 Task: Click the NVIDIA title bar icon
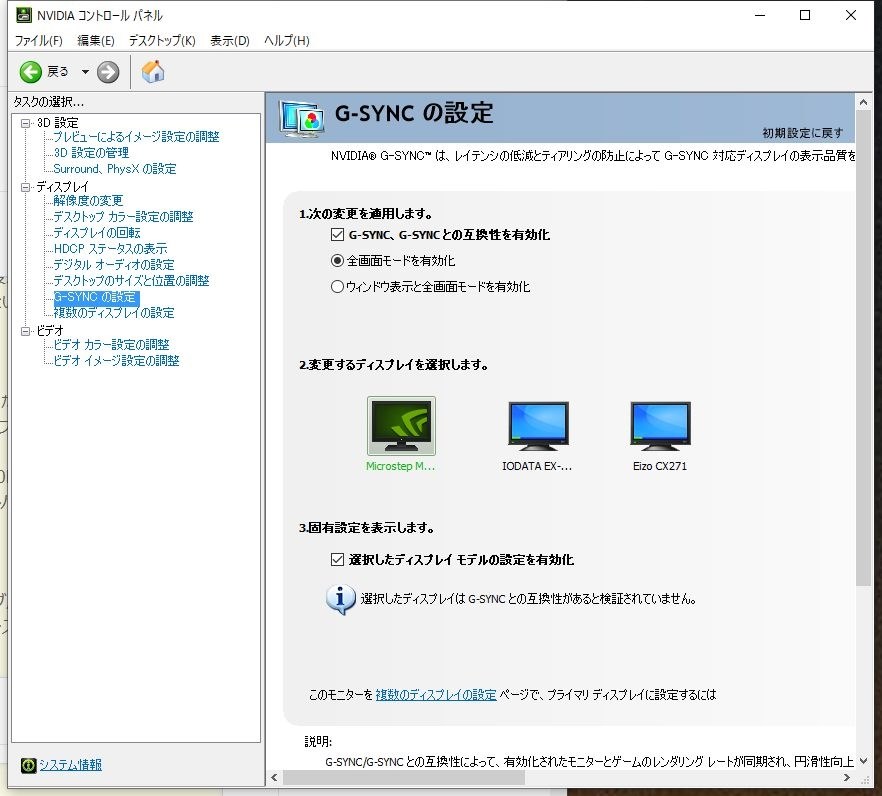click(x=24, y=15)
